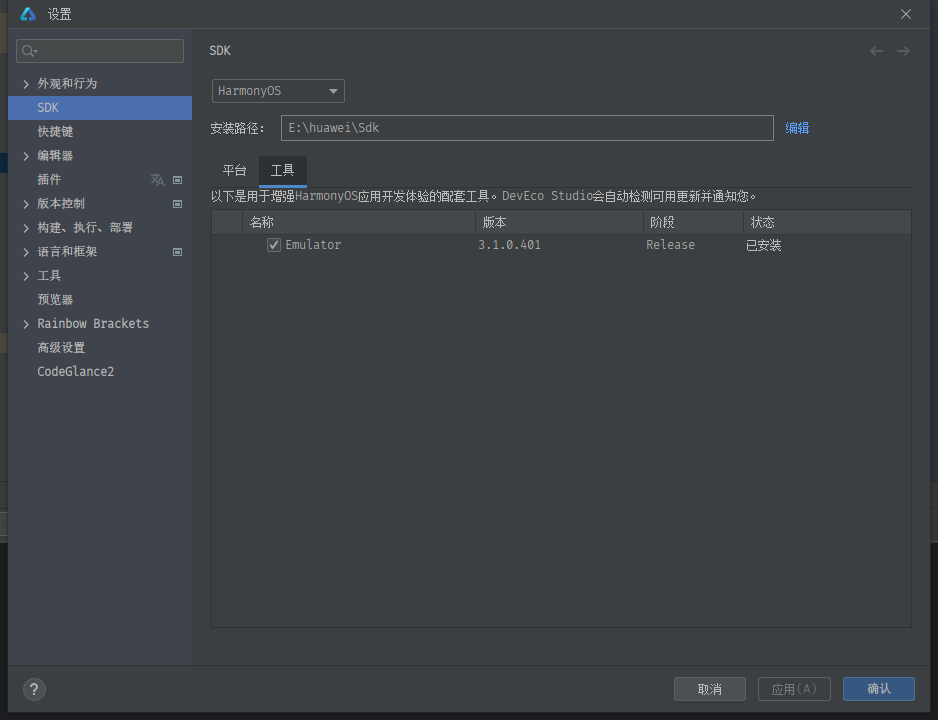Click the 取消 button

click(x=709, y=689)
